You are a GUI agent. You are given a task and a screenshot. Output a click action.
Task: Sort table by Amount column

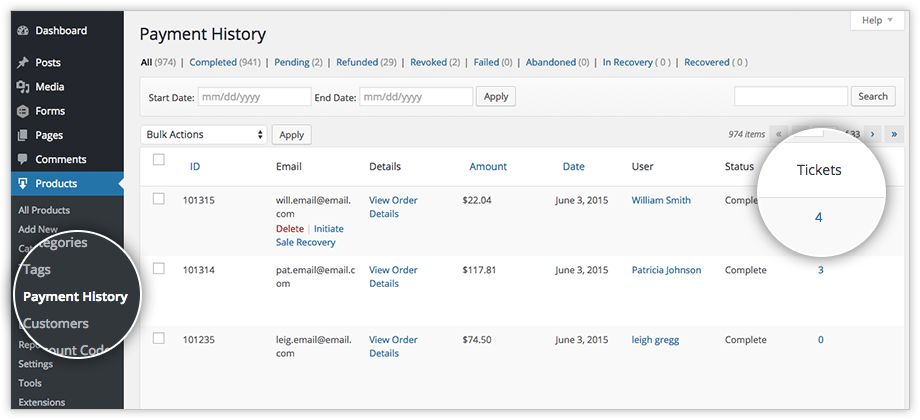point(488,167)
